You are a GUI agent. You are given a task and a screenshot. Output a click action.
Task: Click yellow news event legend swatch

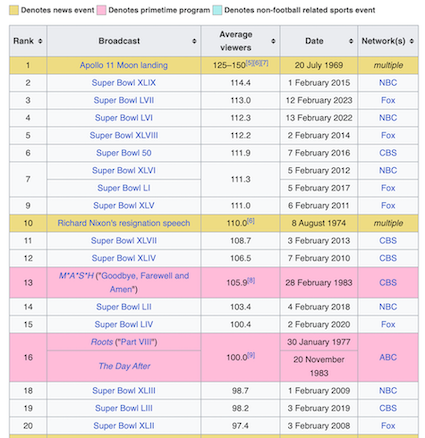(14, 10)
